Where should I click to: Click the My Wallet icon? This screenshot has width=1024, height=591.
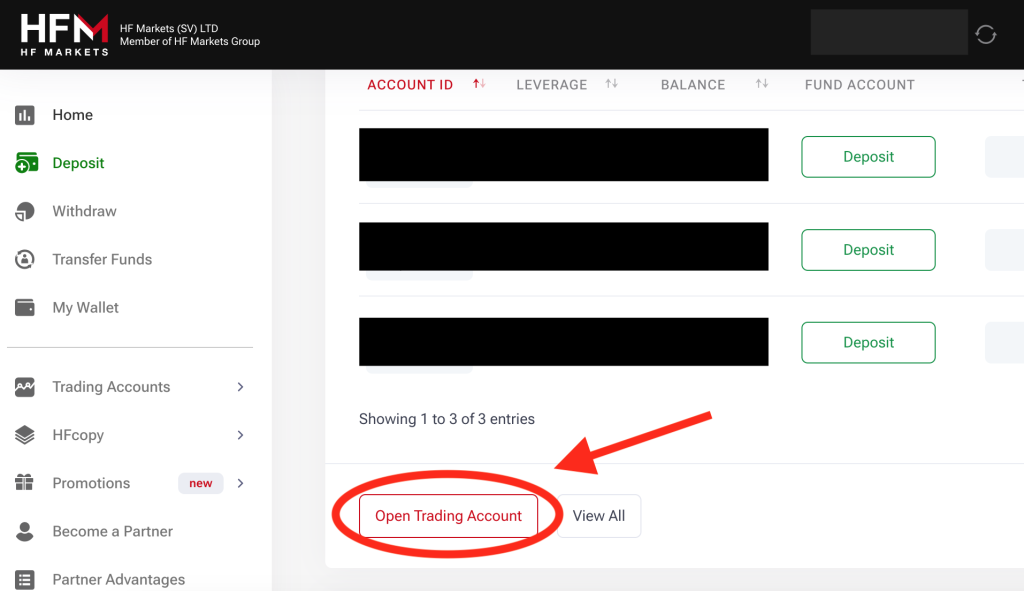(x=25, y=307)
